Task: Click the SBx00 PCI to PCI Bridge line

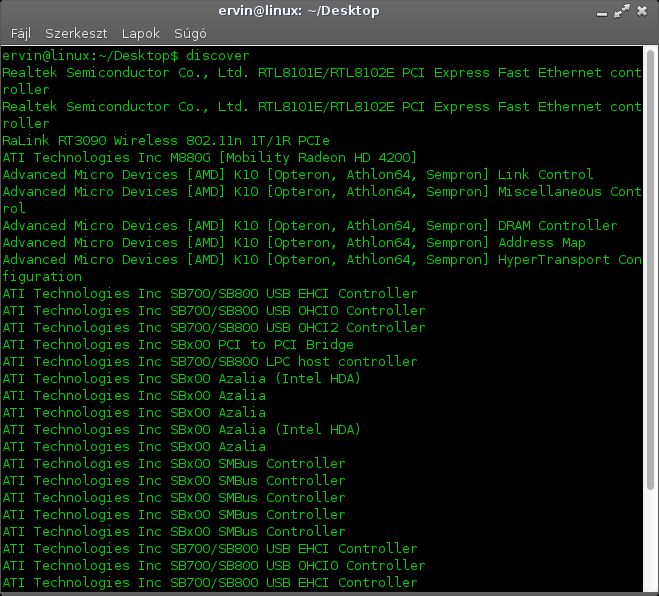Action: [x=178, y=345]
